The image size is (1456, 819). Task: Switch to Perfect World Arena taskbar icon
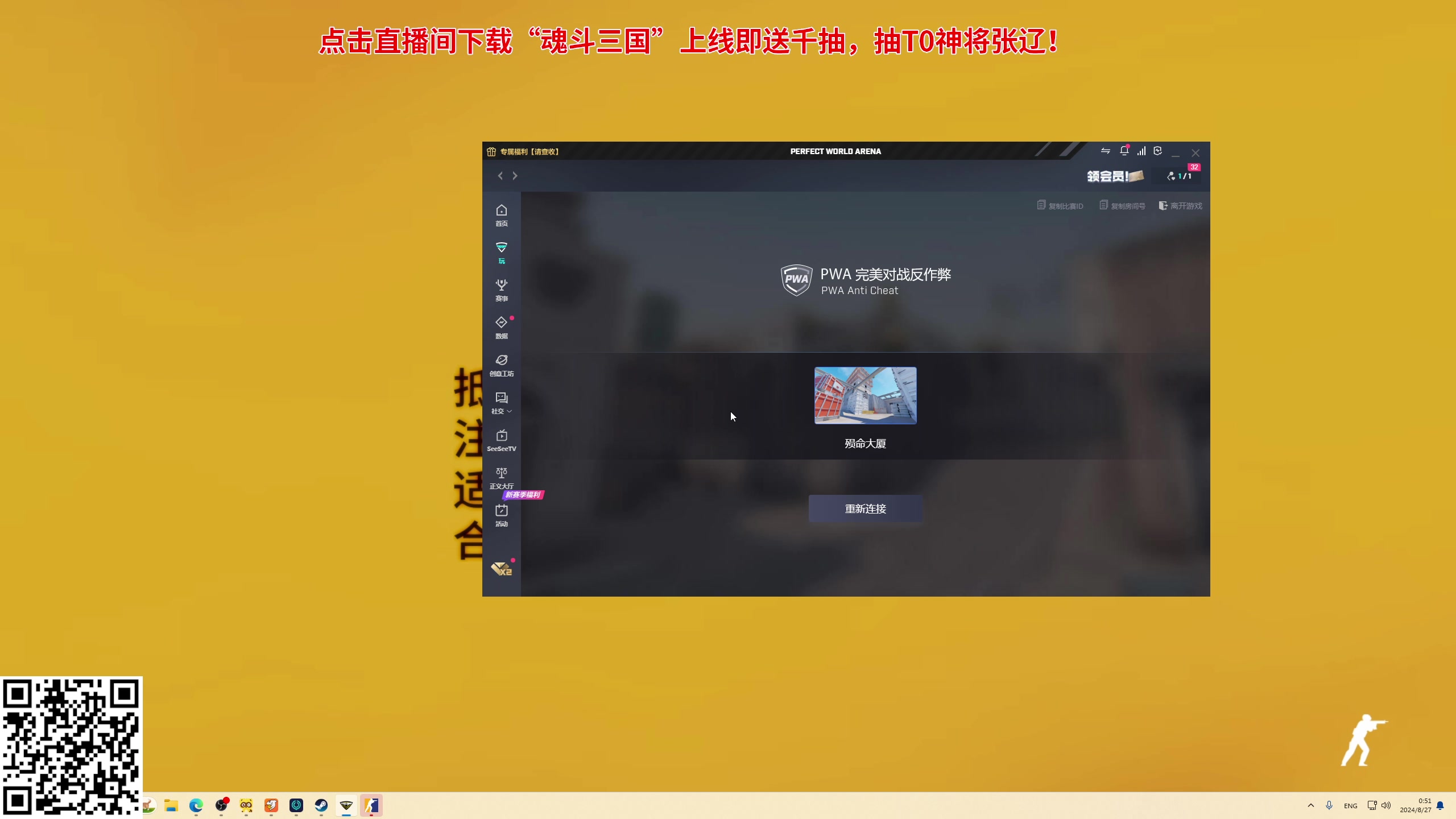(x=346, y=805)
